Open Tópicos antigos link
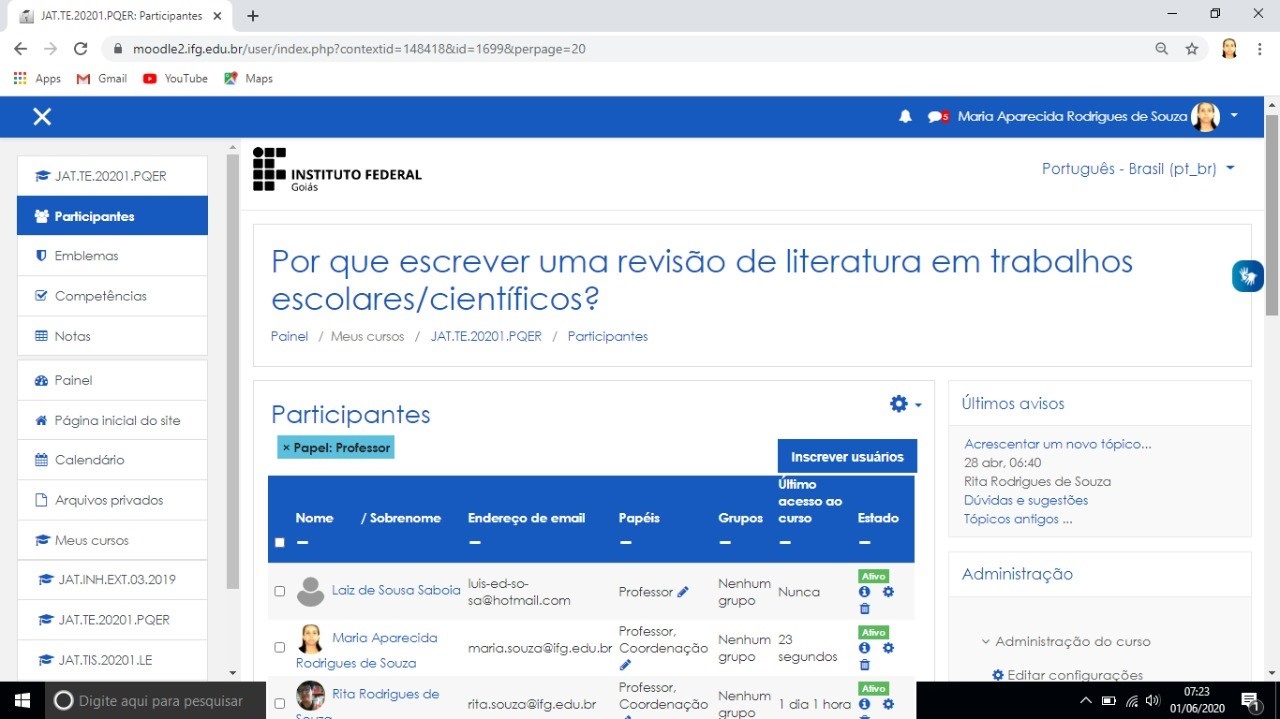The width and height of the screenshot is (1280, 719). [x=1018, y=519]
